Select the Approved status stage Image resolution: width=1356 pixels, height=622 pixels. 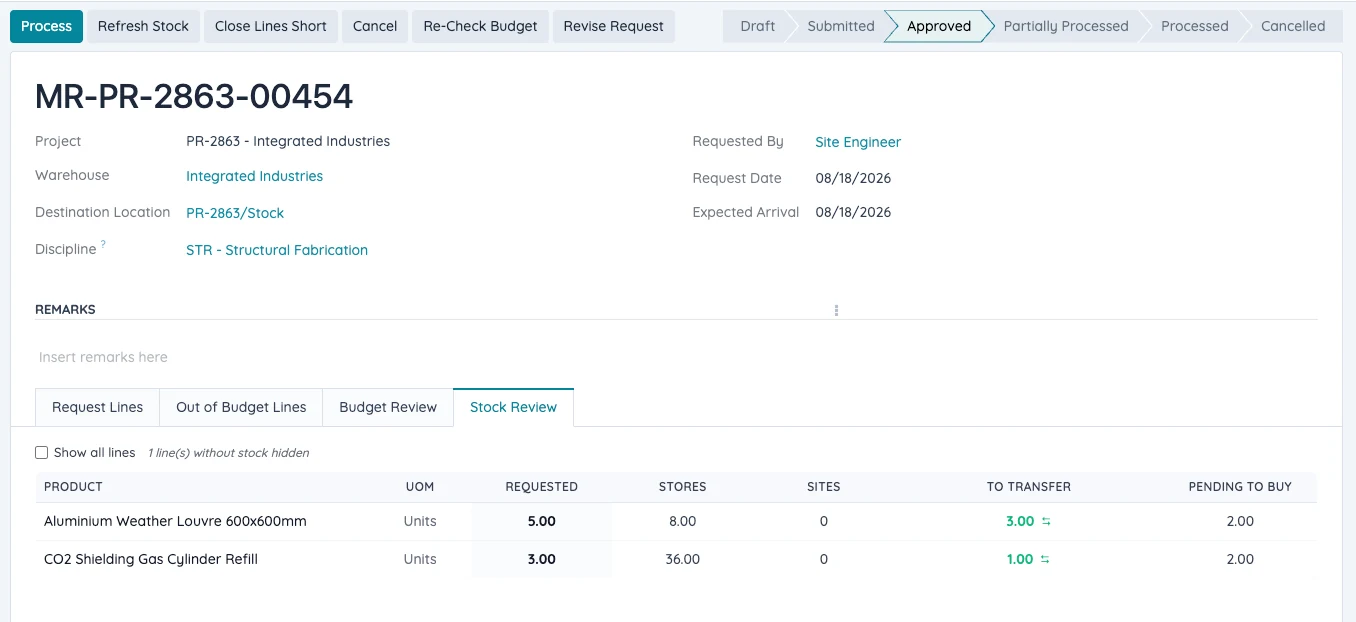939,26
